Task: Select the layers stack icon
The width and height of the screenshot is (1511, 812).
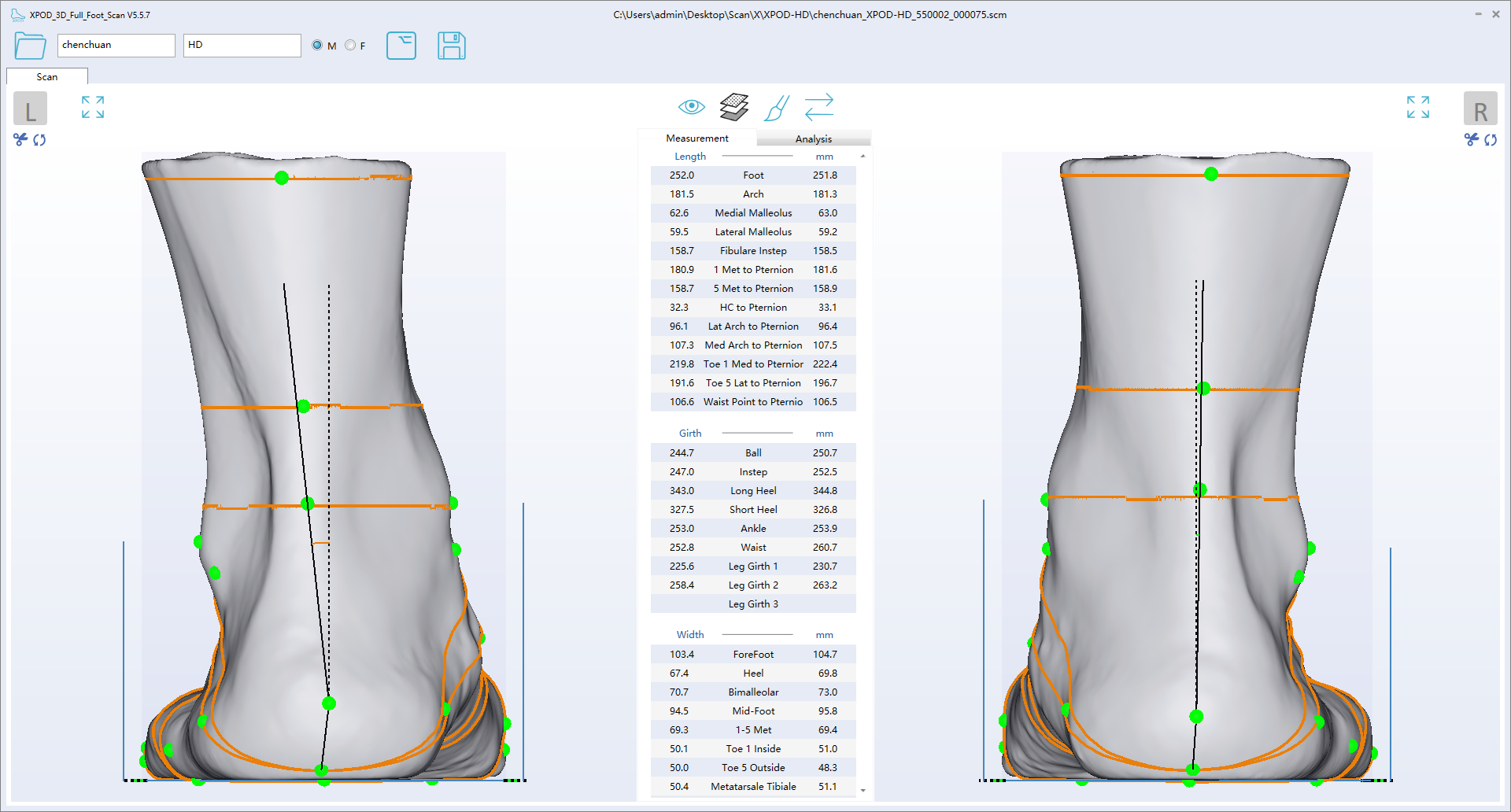Action: [x=733, y=107]
